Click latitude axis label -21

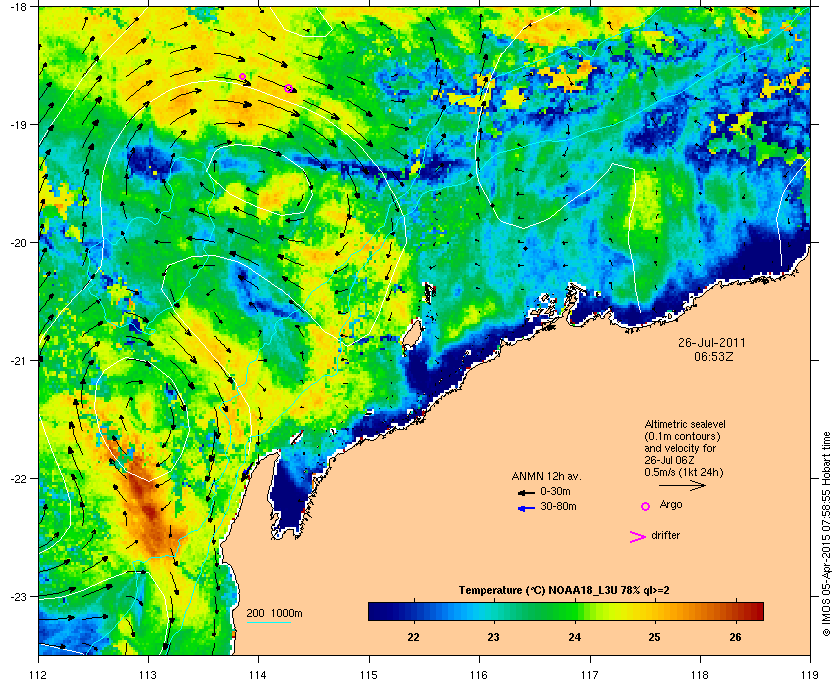18,361
